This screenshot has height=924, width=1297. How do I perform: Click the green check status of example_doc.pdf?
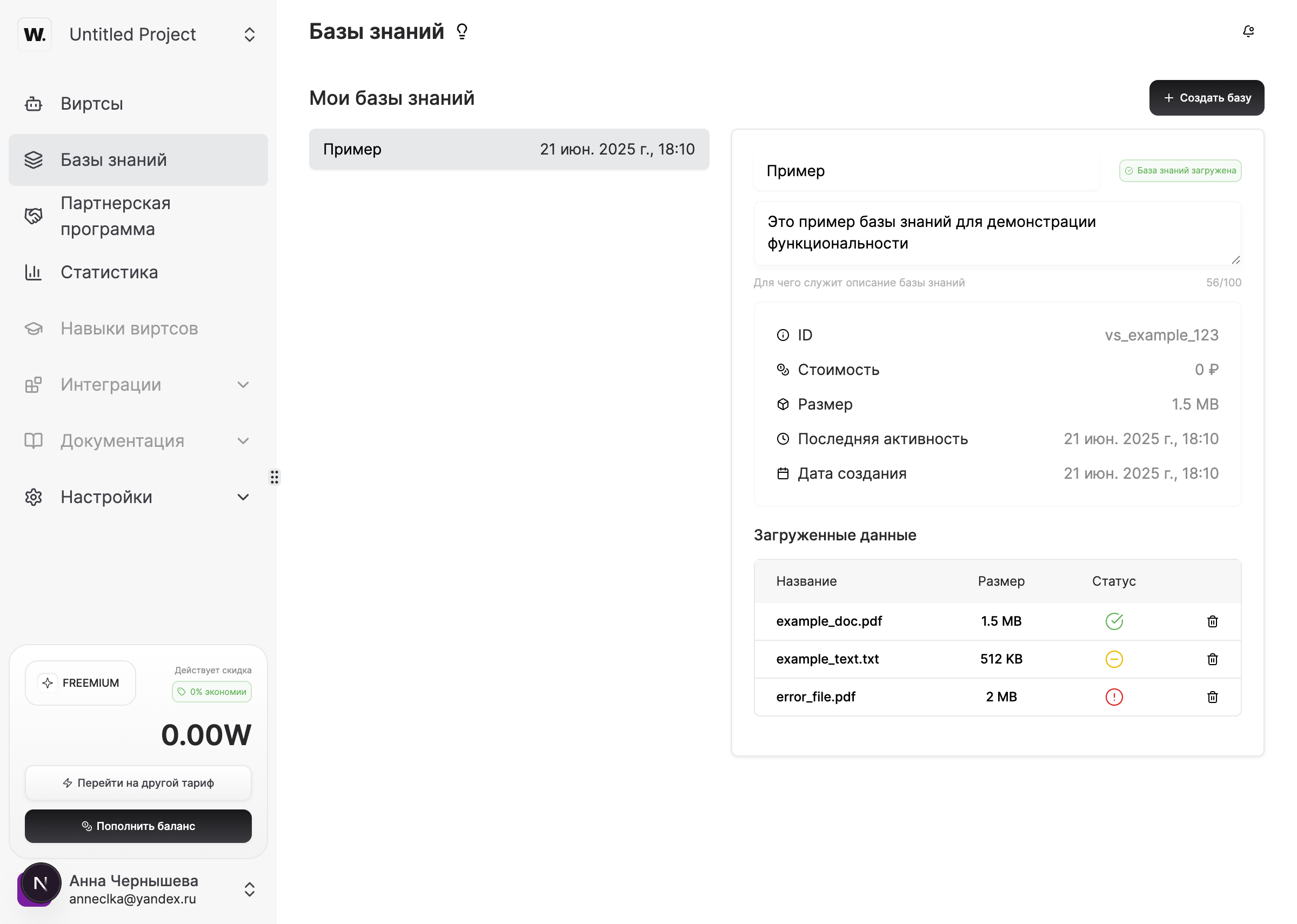[1114, 621]
